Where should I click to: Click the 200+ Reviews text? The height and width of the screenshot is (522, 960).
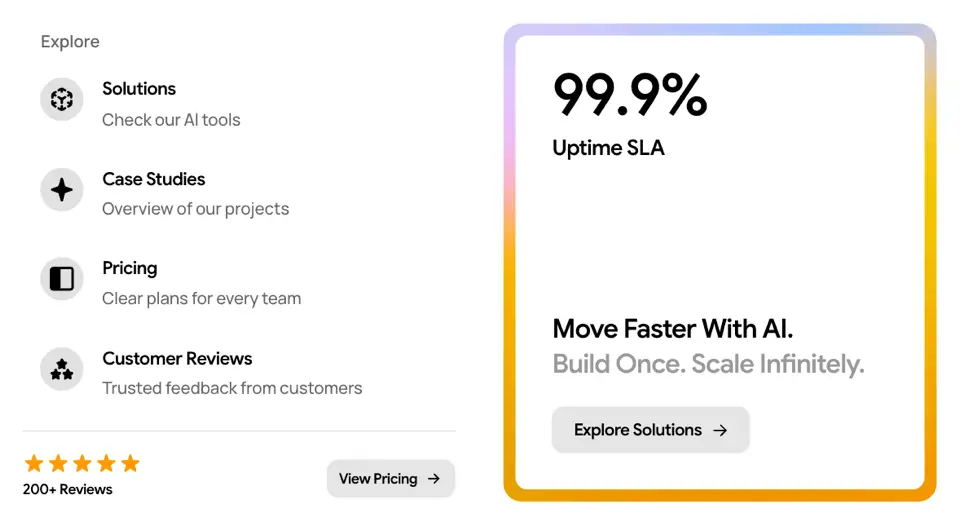tap(67, 490)
